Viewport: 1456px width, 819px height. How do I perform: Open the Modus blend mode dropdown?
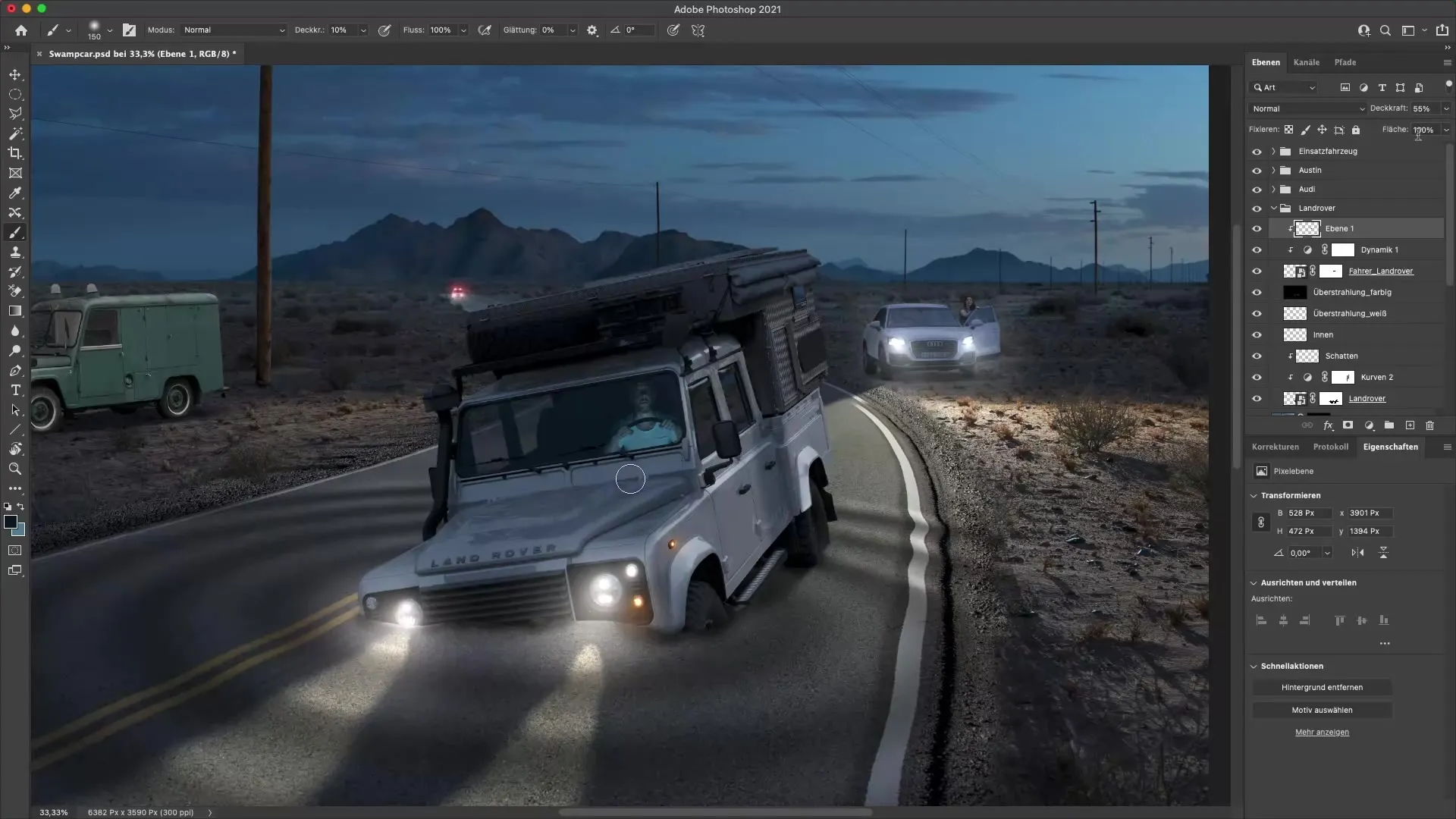click(234, 30)
